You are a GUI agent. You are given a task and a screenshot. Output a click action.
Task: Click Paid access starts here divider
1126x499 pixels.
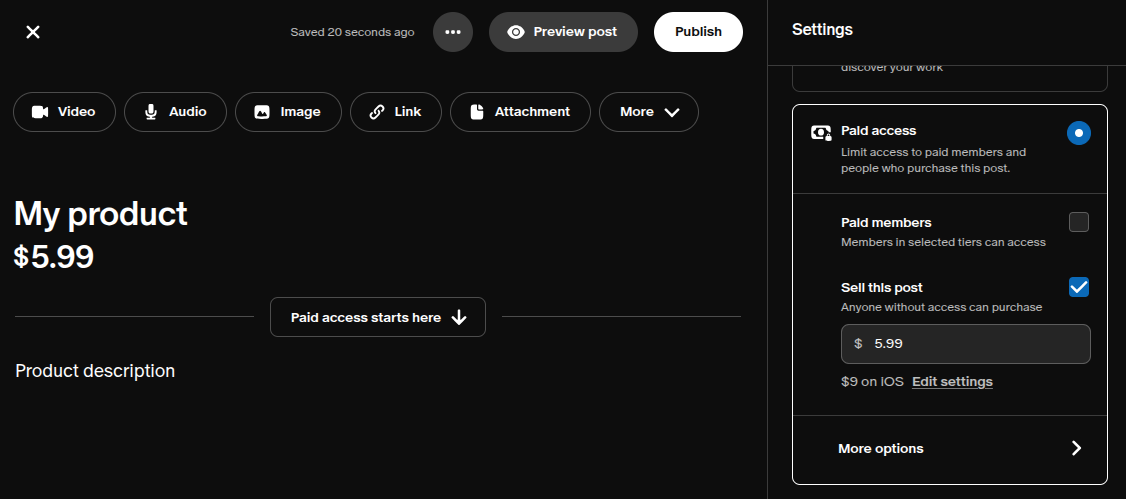click(x=377, y=317)
